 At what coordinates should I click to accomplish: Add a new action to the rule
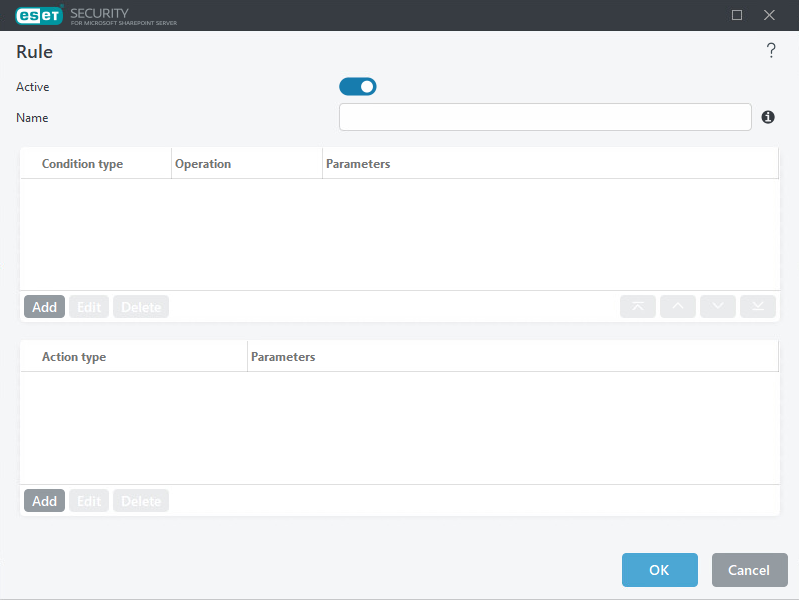pyautogui.click(x=44, y=501)
